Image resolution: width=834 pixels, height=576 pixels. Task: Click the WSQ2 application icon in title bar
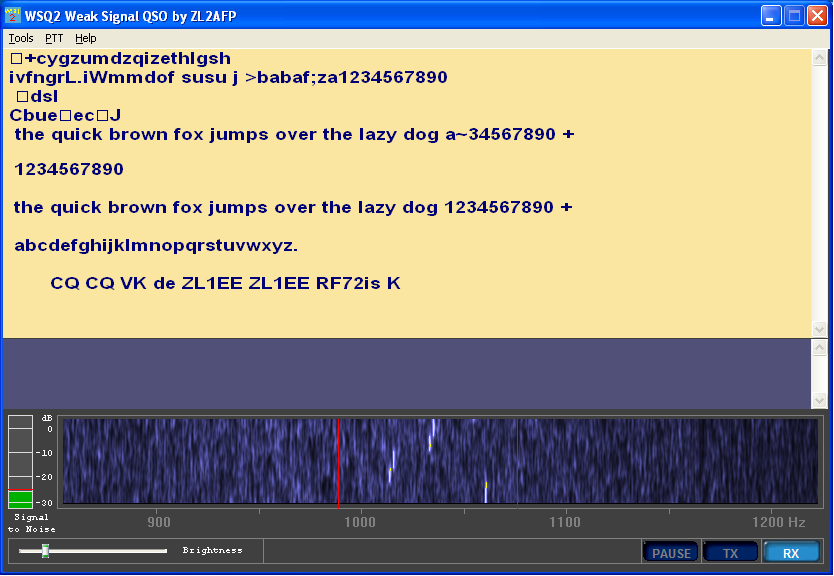(x=12, y=15)
